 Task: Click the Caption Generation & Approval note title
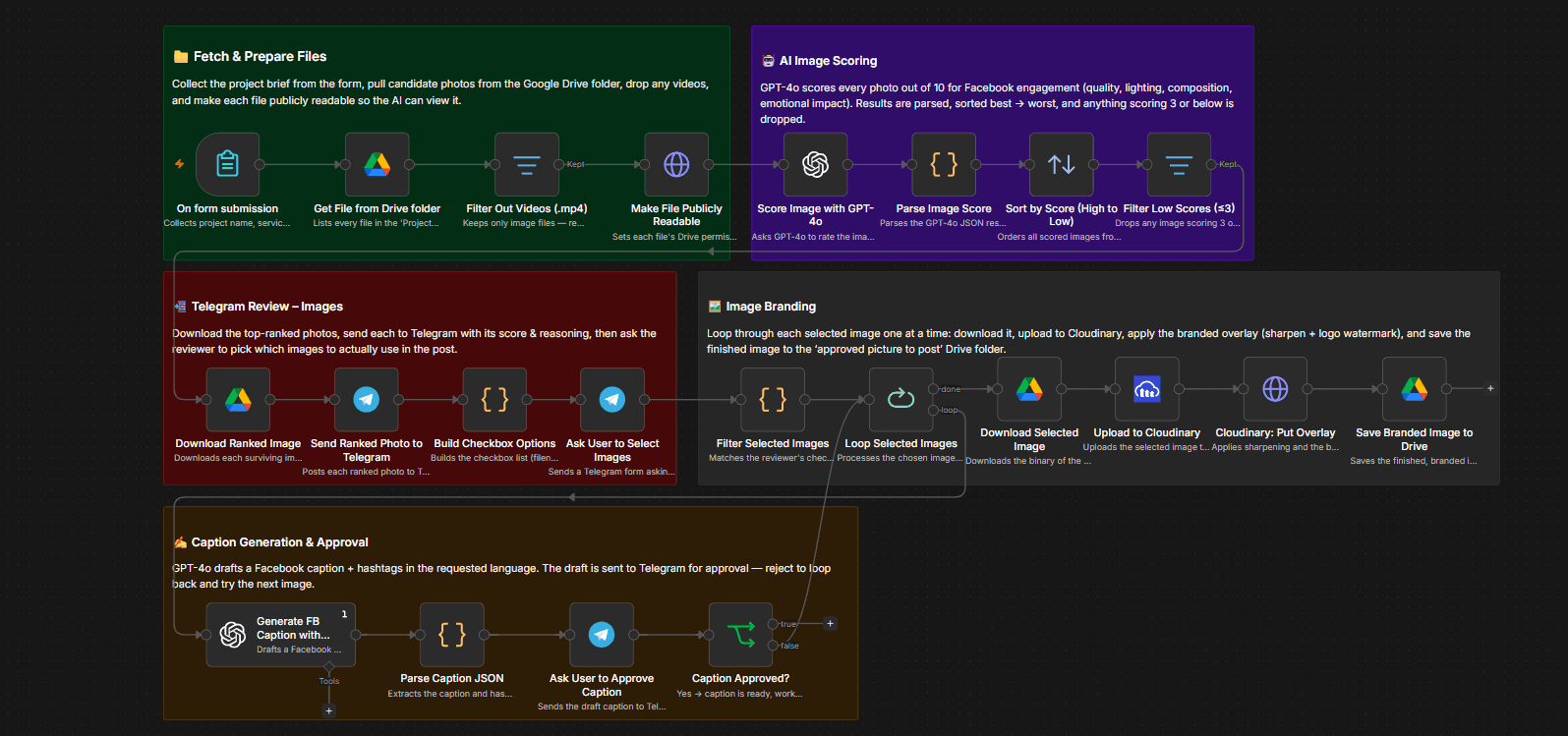pos(280,542)
